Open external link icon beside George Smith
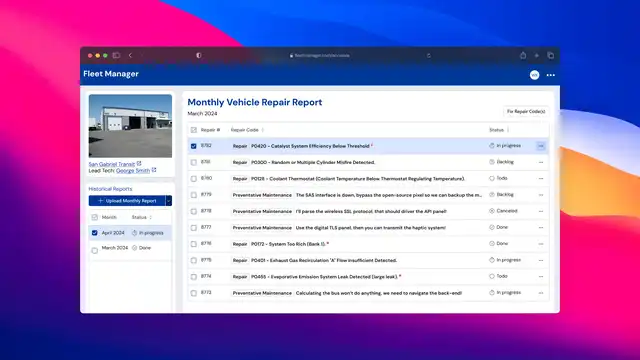The height and width of the screenshot is (360, 640). pyautogui.click(x=154, y=170)
